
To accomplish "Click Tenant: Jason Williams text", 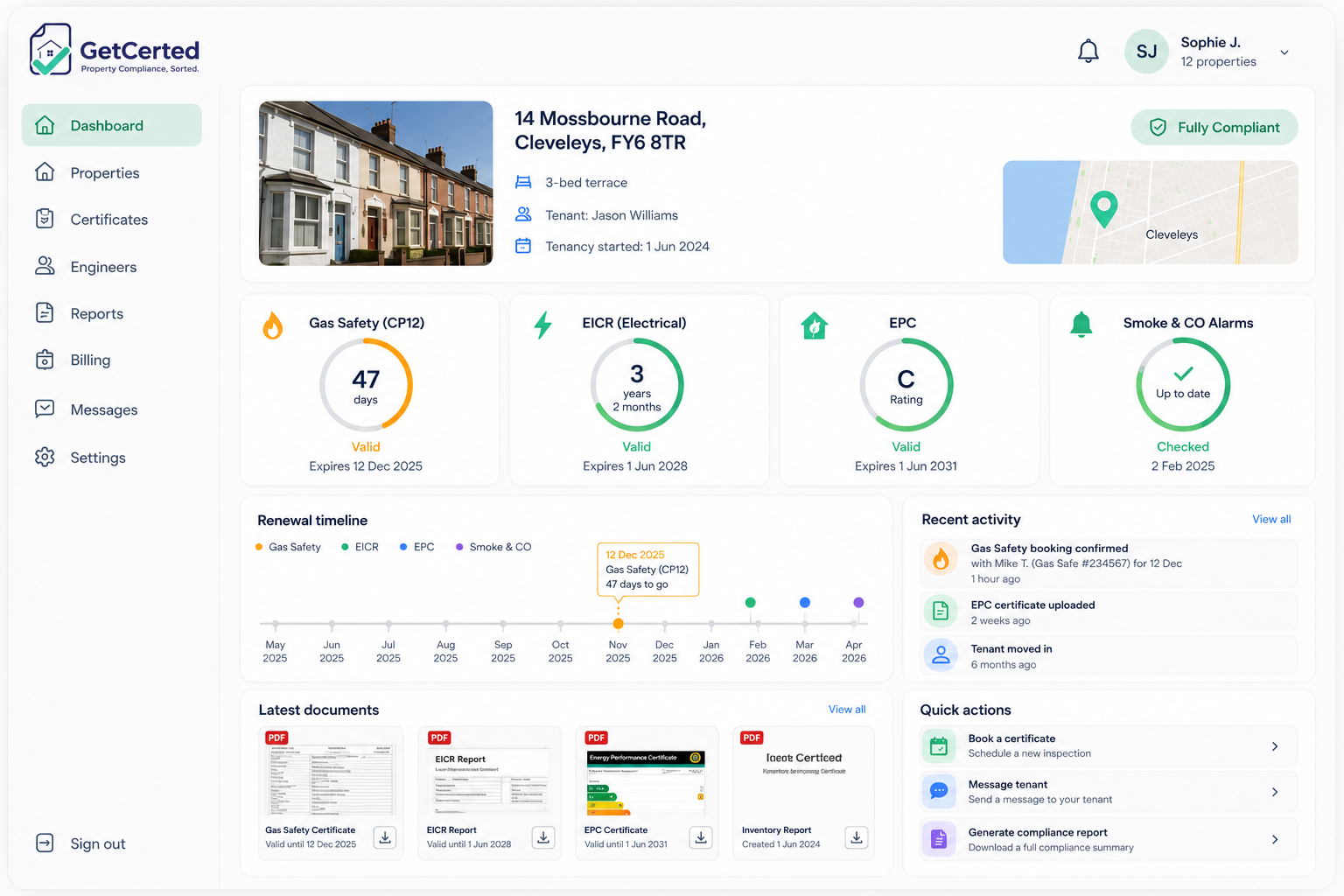I will point(612,215).
